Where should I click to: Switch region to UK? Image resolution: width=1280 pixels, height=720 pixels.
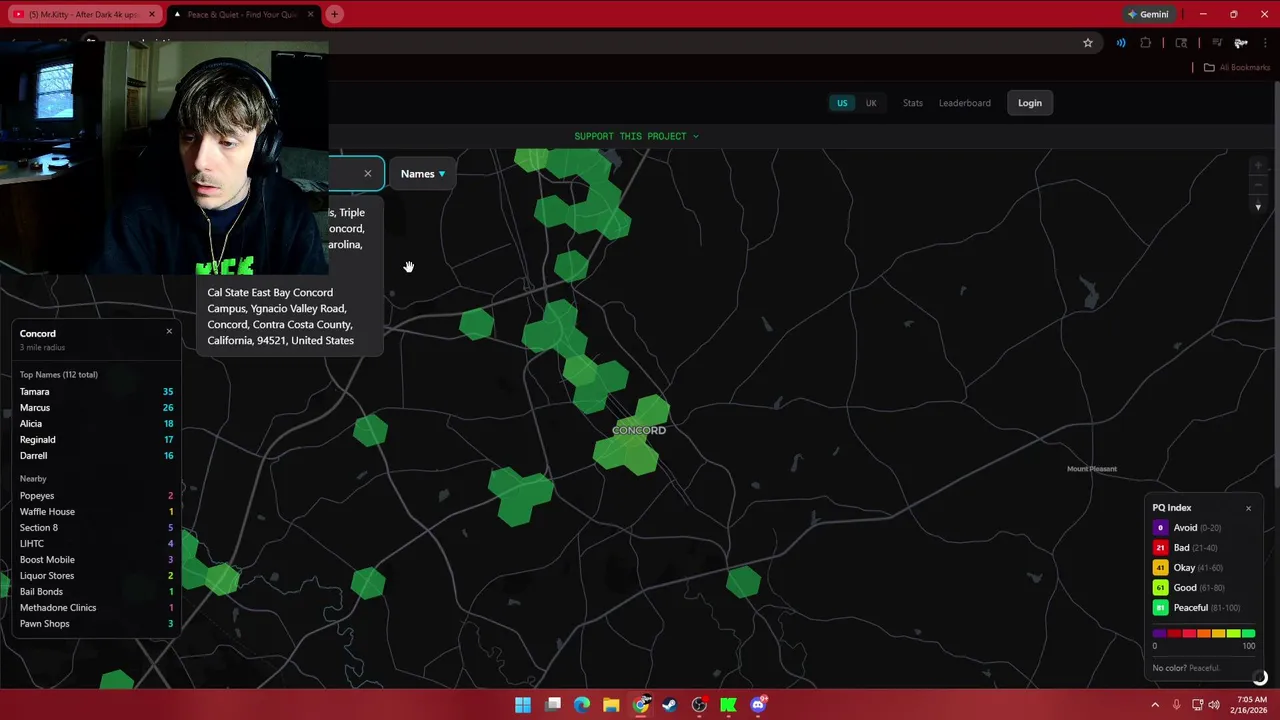[871, 103]
